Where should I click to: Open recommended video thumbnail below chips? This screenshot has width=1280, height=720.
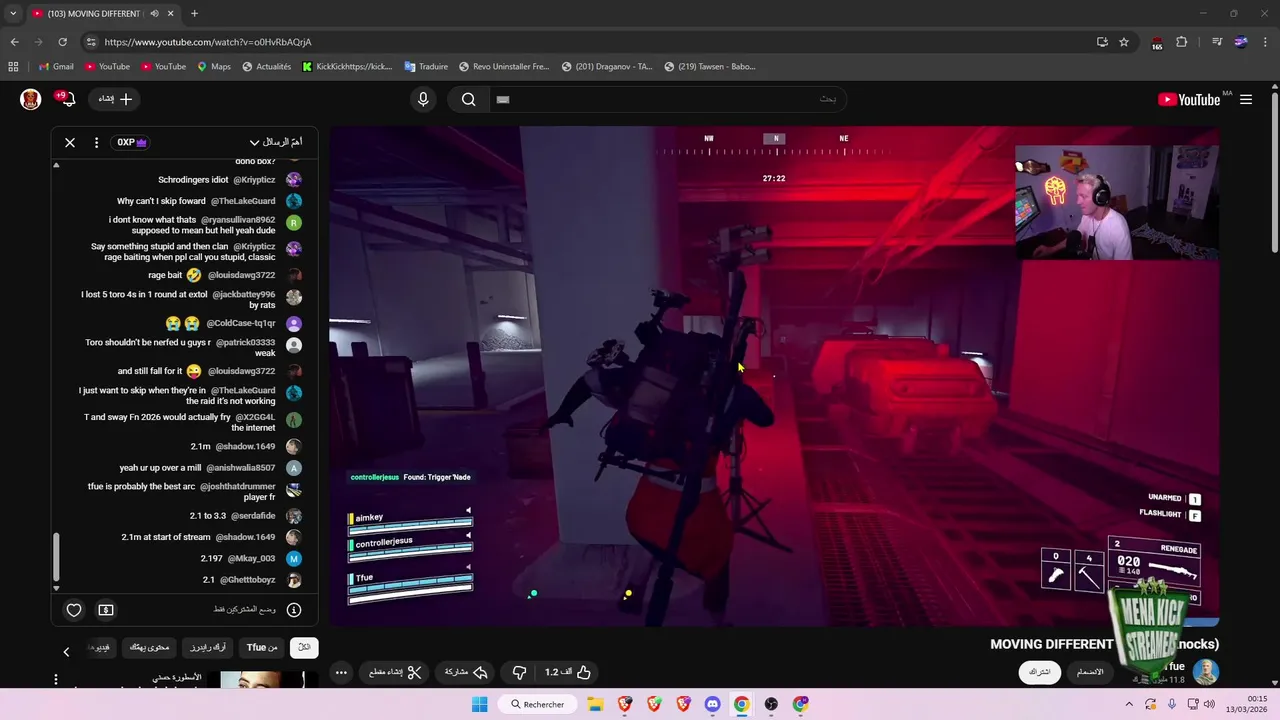263,680
